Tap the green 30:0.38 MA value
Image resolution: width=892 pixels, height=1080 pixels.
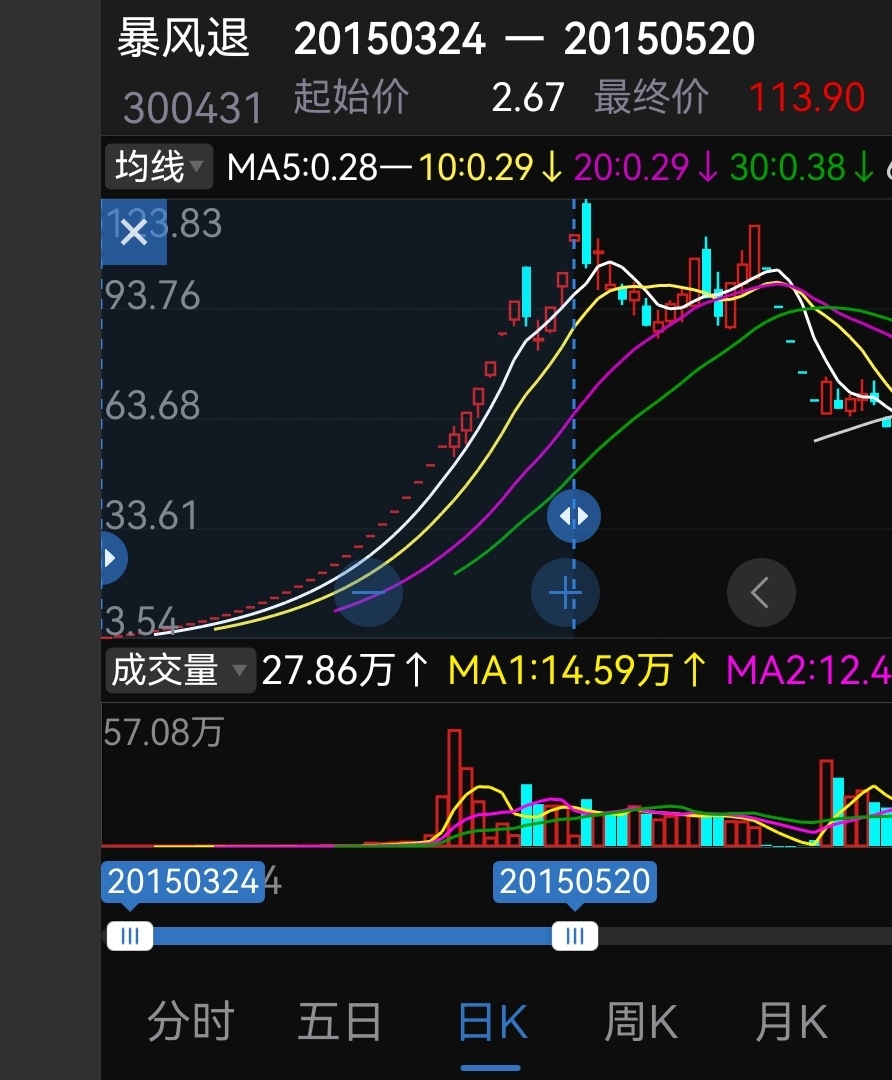click(x=787, y=167)
